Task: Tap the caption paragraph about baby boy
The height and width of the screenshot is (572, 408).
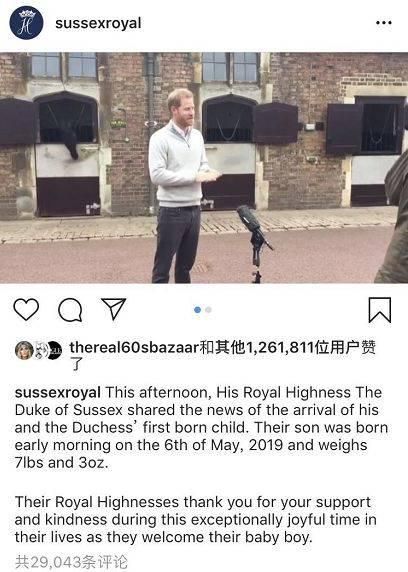Action: click(x=196, y=519)
